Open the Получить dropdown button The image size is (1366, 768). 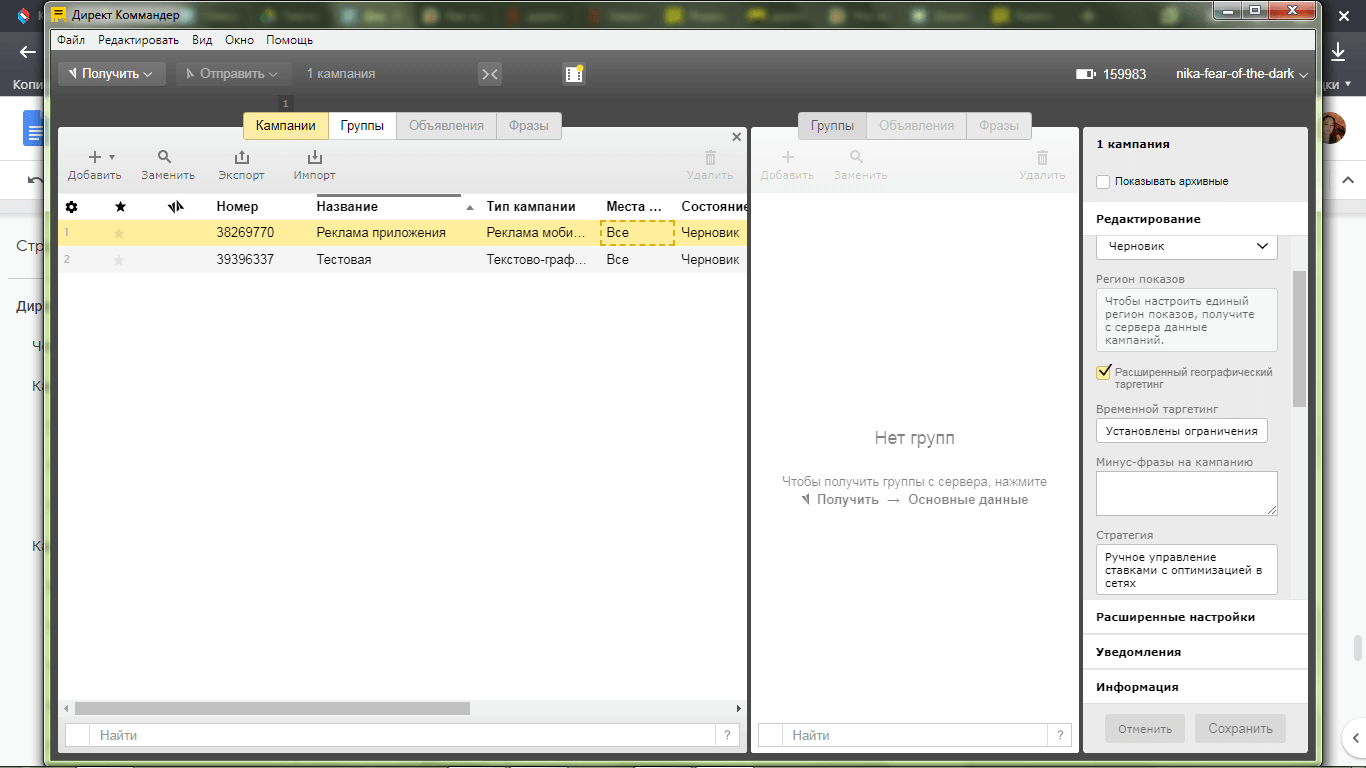click(x=111, y=74)
